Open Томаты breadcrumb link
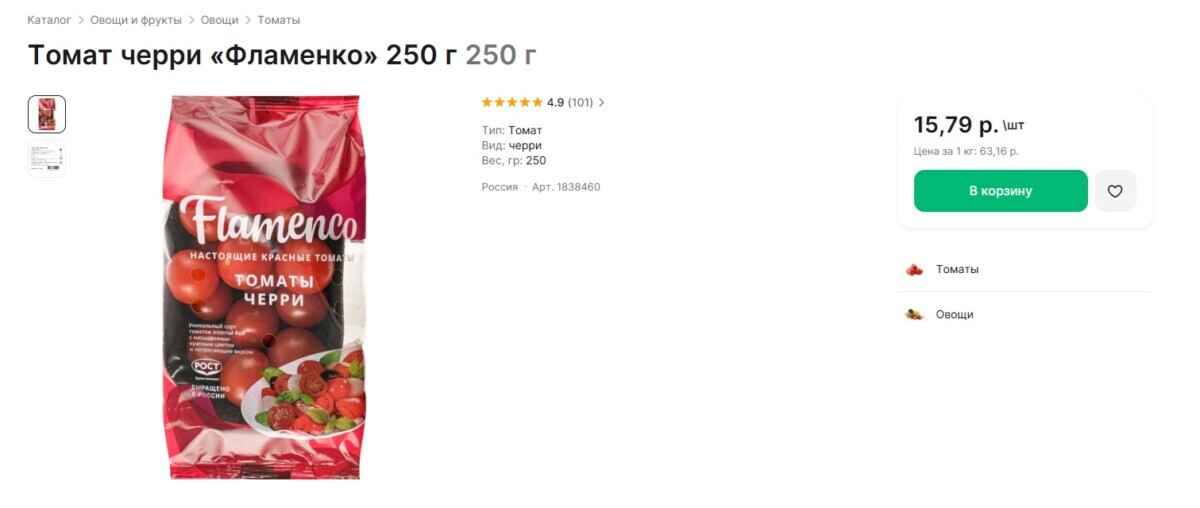The image size is (1200, 508). click(279, 20)
